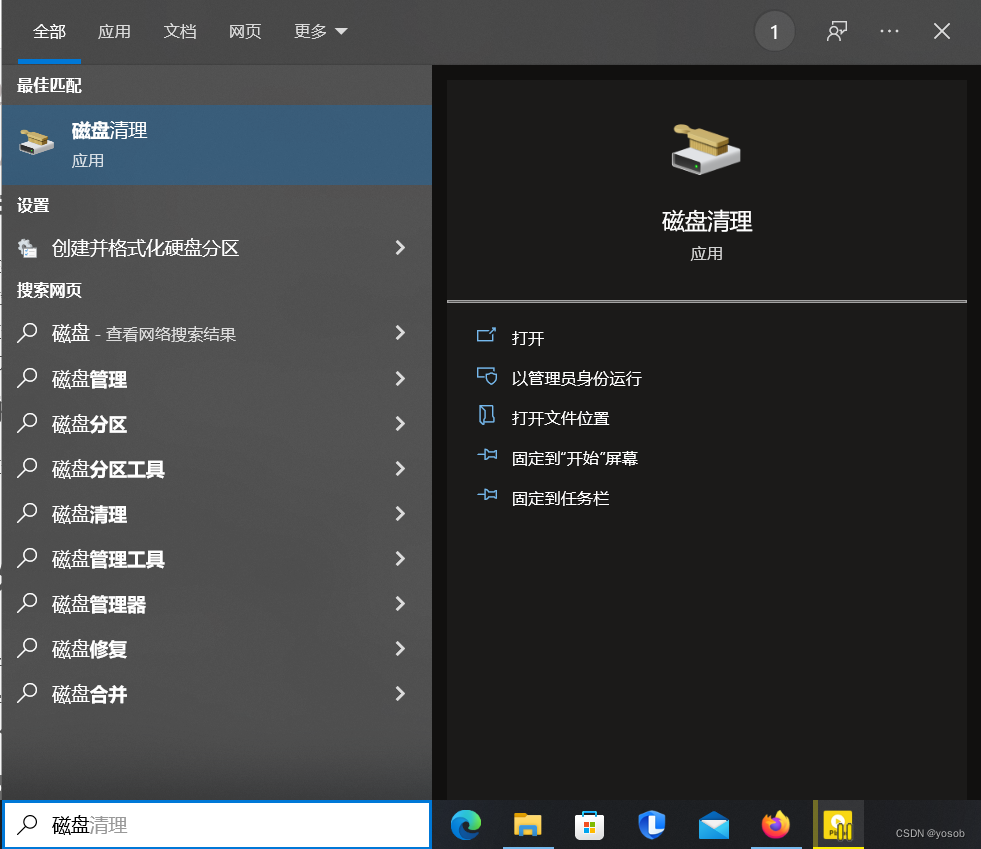Image resolution: width=981 pixels, height=849 pixels.
Task: Open the three-dot options menu
Action: coord(889,31)
